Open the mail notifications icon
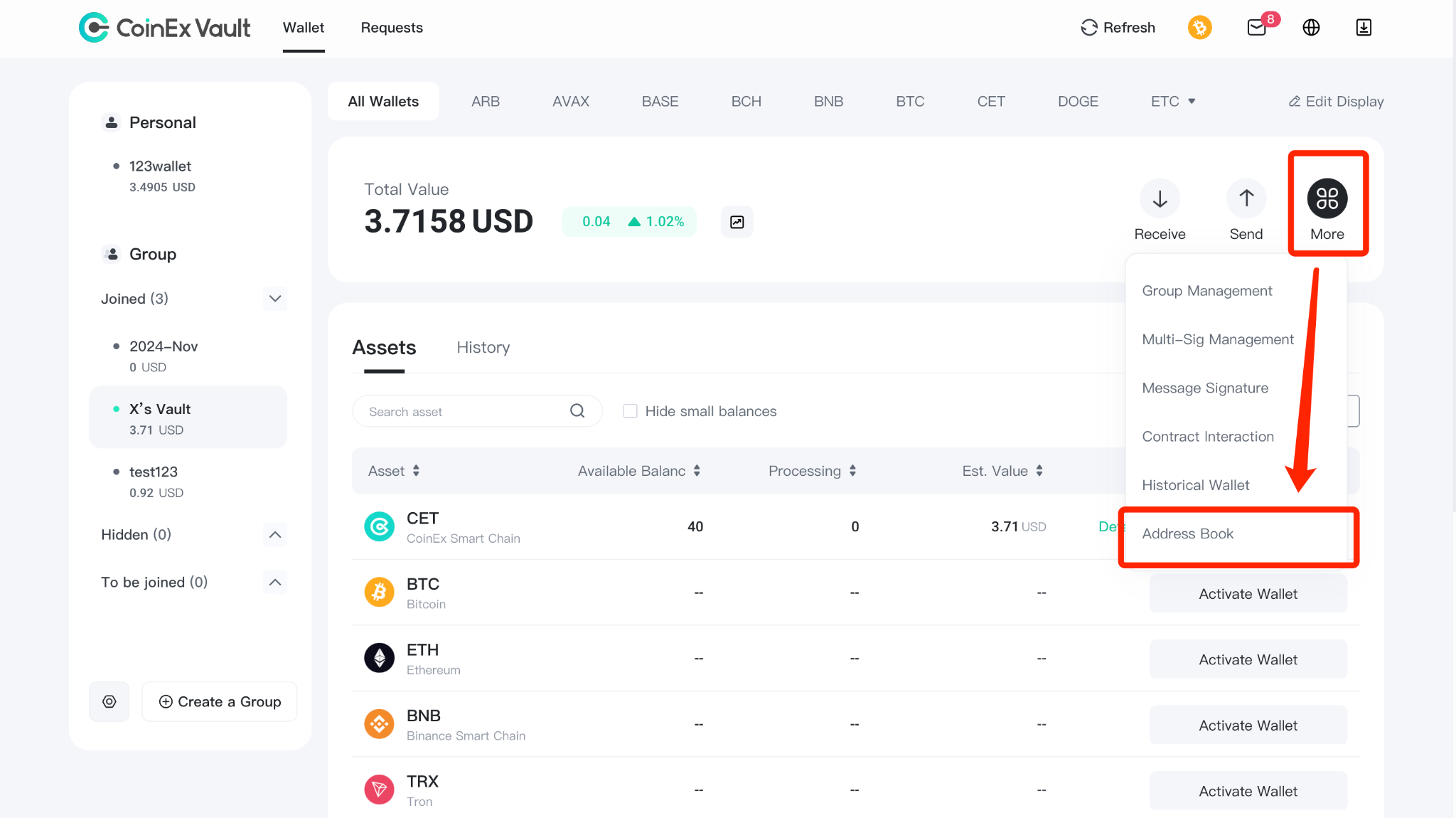The height and width of the screenshot is (818, 1456). (x=1257, y=28)
